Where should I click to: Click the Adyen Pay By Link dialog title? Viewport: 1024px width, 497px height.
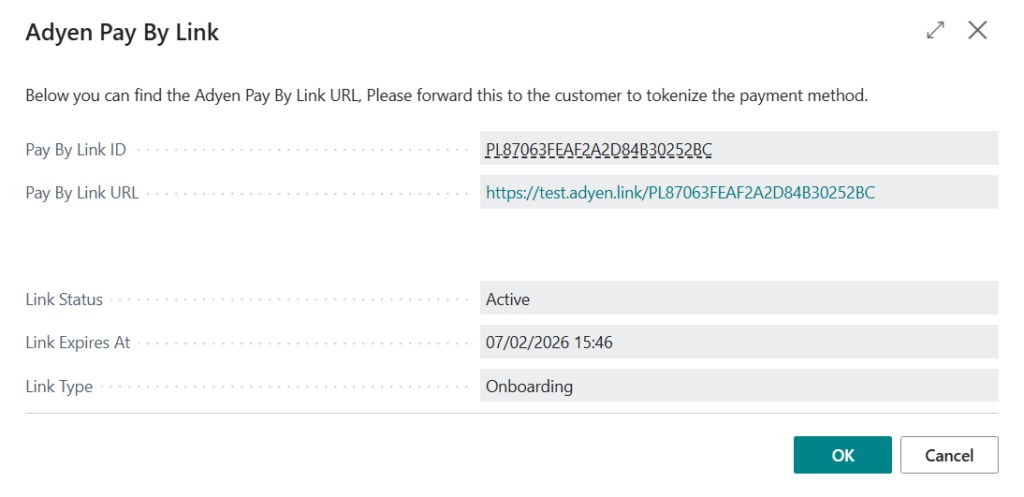coord(122,33)
